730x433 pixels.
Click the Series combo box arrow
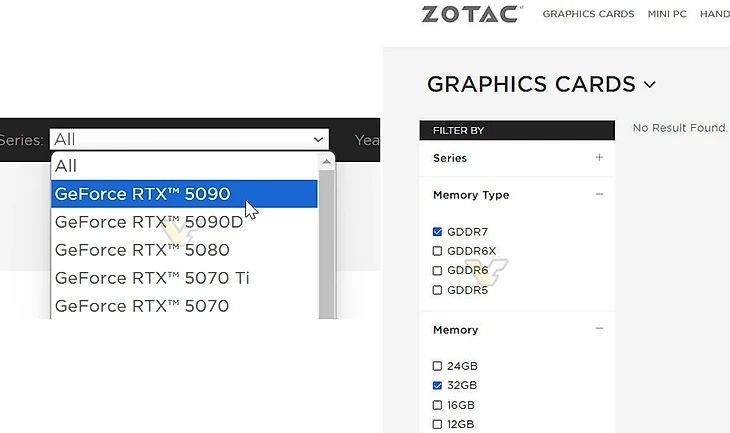pos(318,140)
